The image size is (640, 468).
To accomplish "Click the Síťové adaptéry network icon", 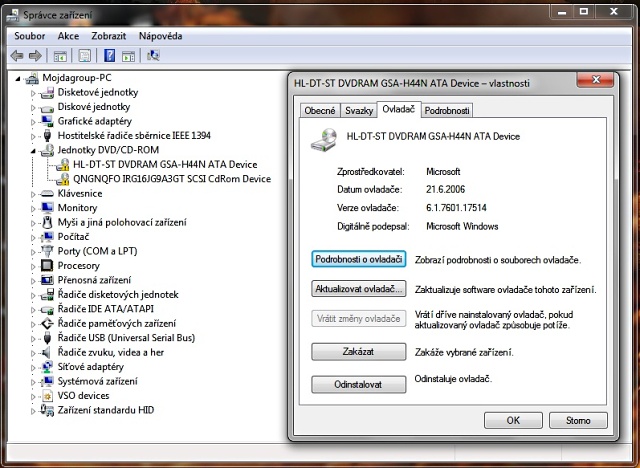I will pyautogui.click(x=47, y=367).
